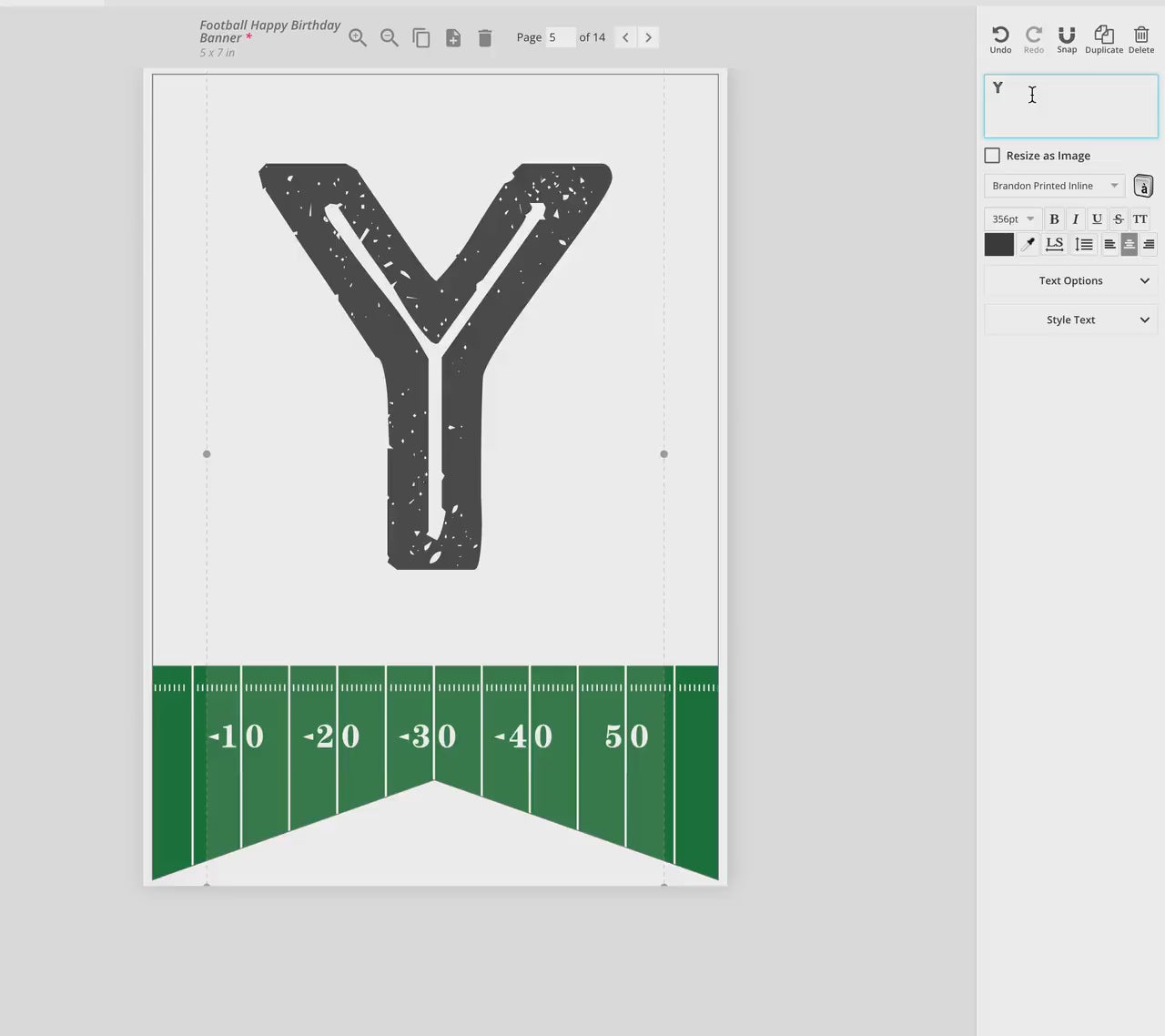Toggle italic text formatting

click(x=1075, y=219)
